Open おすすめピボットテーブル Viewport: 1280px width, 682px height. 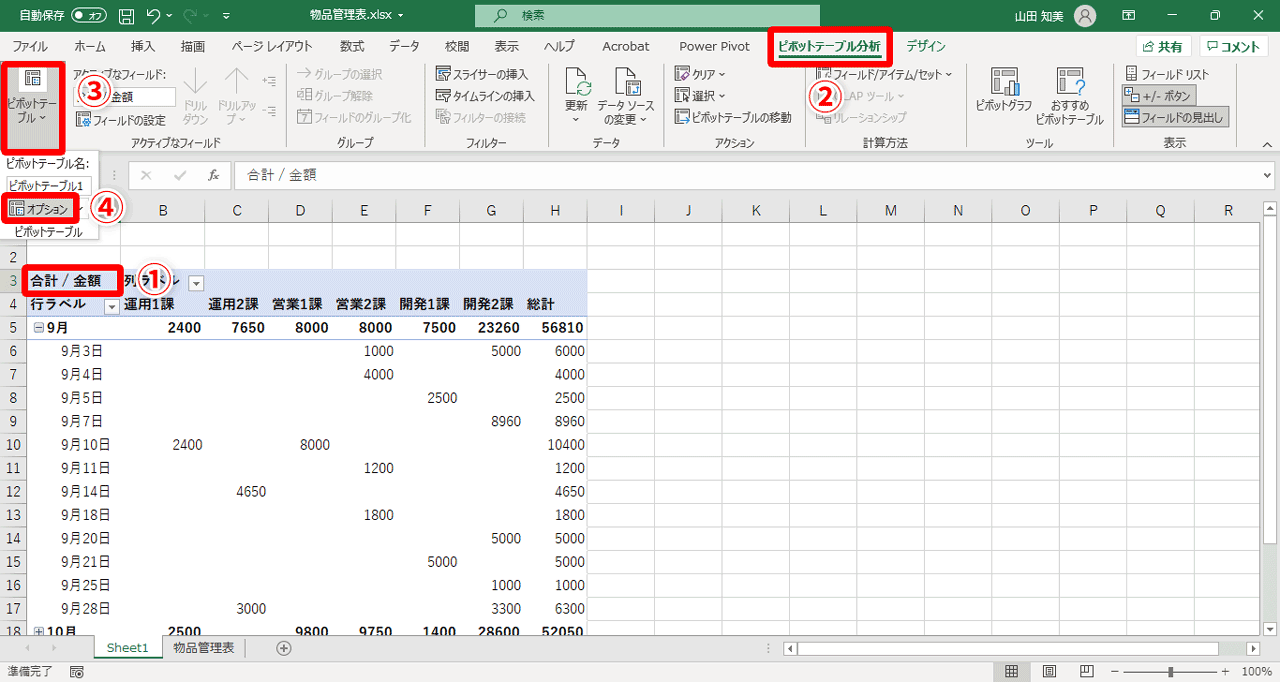(x=1069, y=96)
